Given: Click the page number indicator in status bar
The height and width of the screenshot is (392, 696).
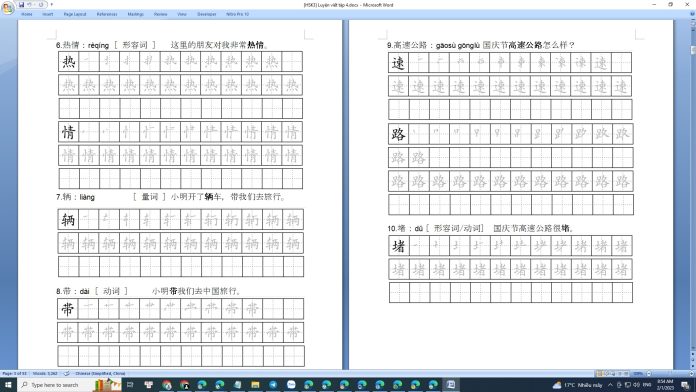Looking at the screenshot, I should [15, 373].
